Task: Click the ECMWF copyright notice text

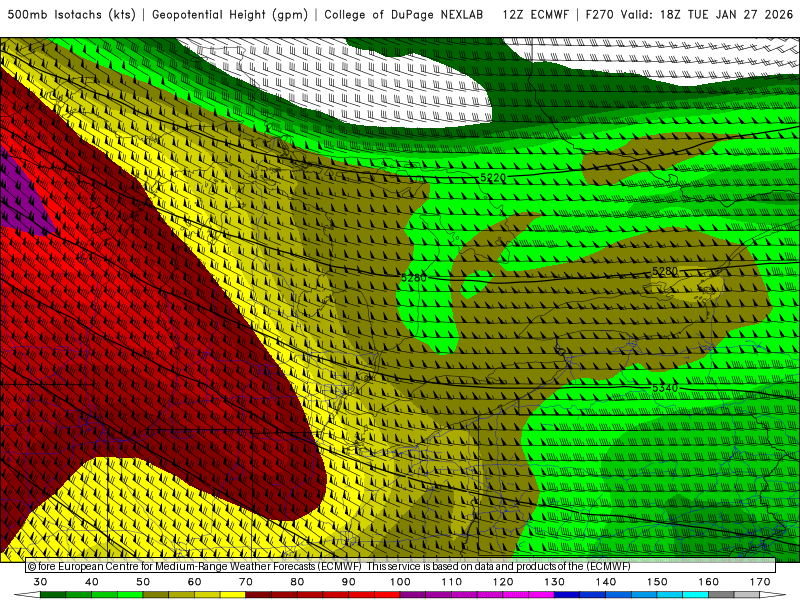Action: (x=329, y=566)
